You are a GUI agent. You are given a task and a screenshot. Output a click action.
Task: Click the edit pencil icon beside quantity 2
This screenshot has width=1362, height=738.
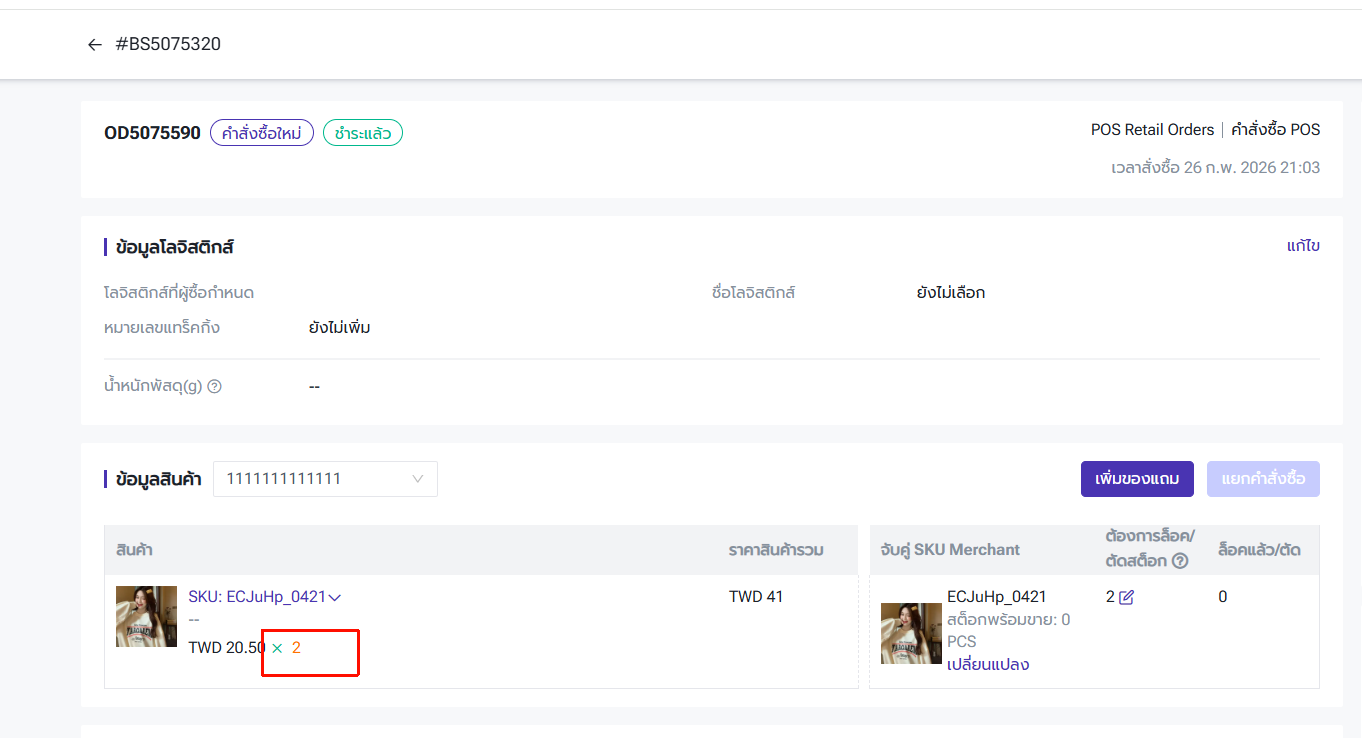1127,598
